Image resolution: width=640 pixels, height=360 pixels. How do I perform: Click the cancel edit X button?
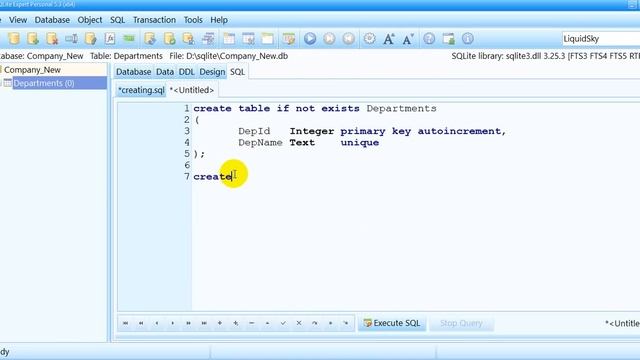tap(299, 323)
